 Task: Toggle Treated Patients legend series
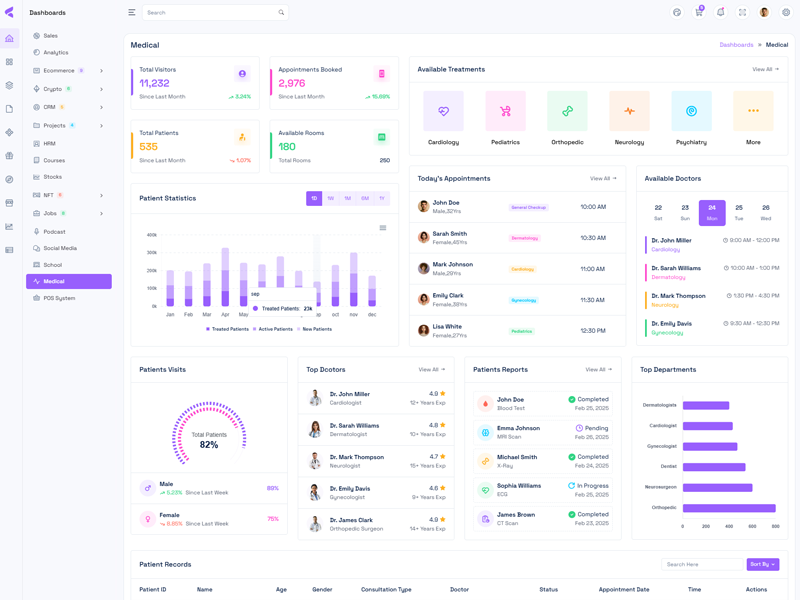(x=228, y=329)
